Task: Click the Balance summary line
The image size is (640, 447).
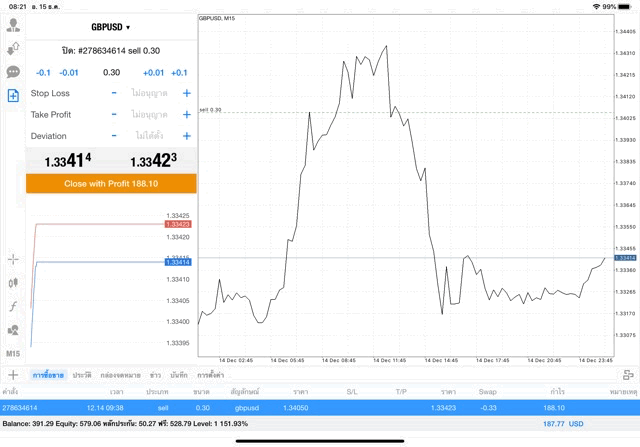Action: tap(125, 424)
